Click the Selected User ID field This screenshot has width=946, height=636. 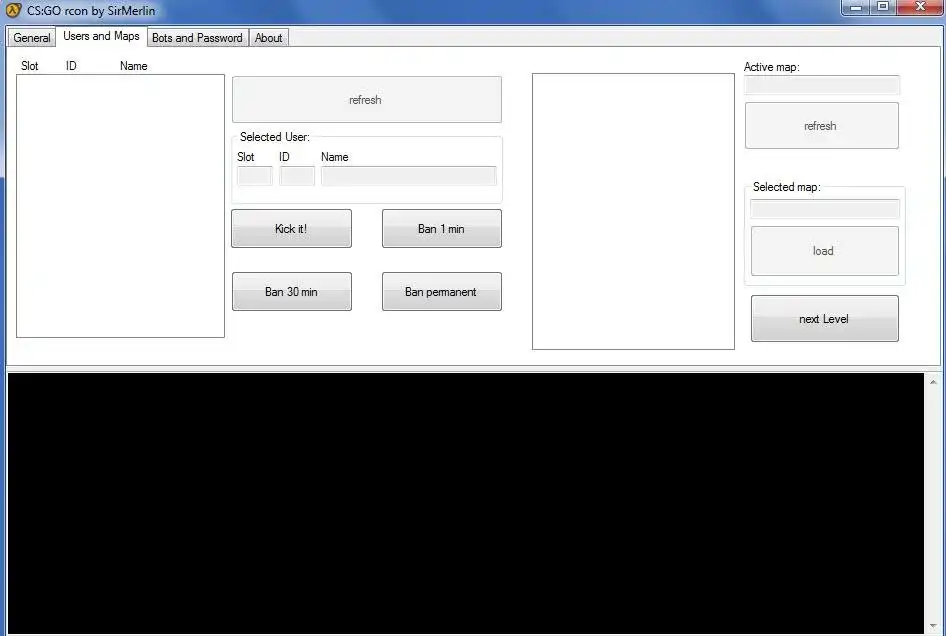[x=297, y=176]
